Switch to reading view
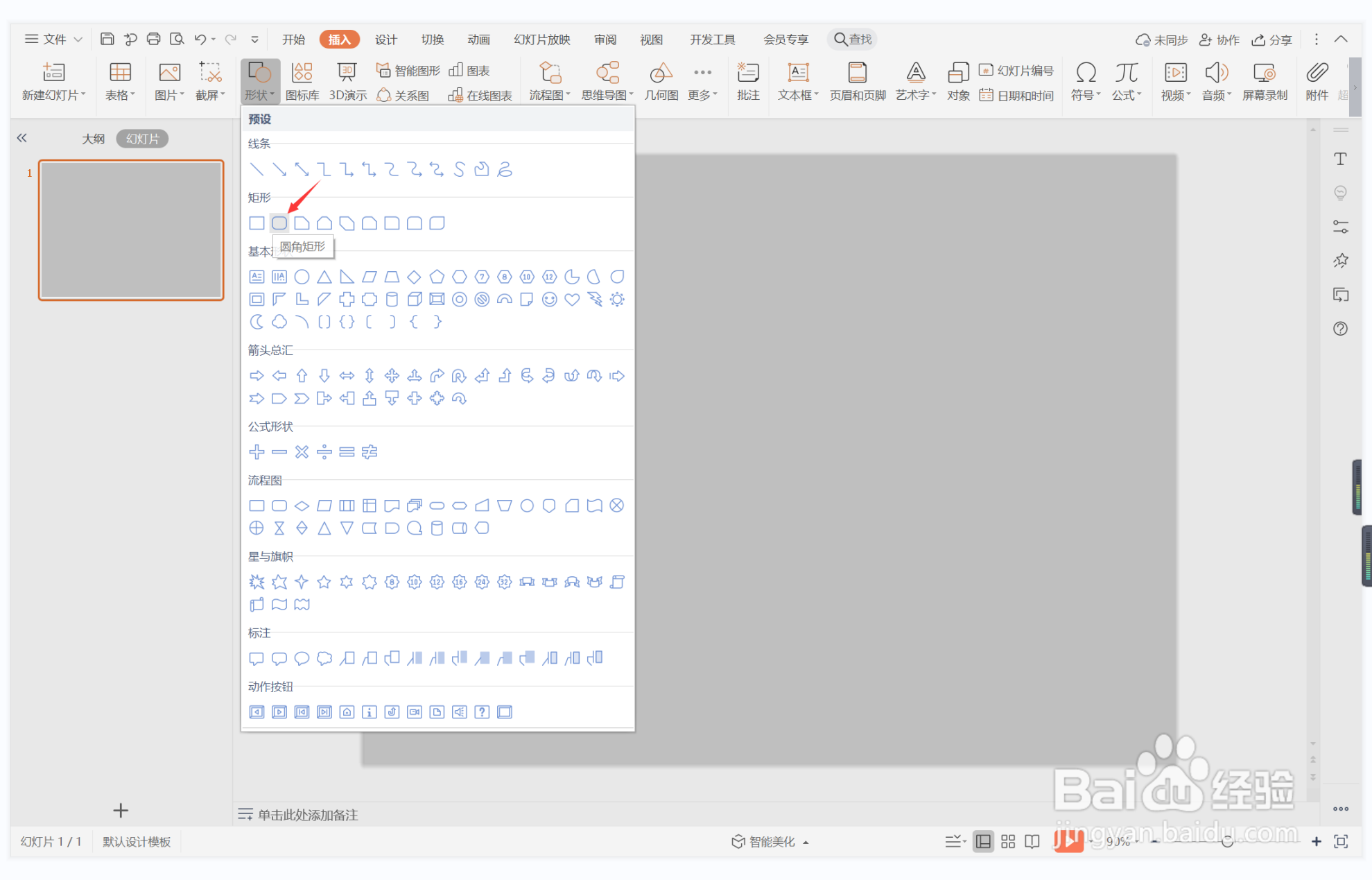This screenshot has height=880, width=1372. (1032, 841)
